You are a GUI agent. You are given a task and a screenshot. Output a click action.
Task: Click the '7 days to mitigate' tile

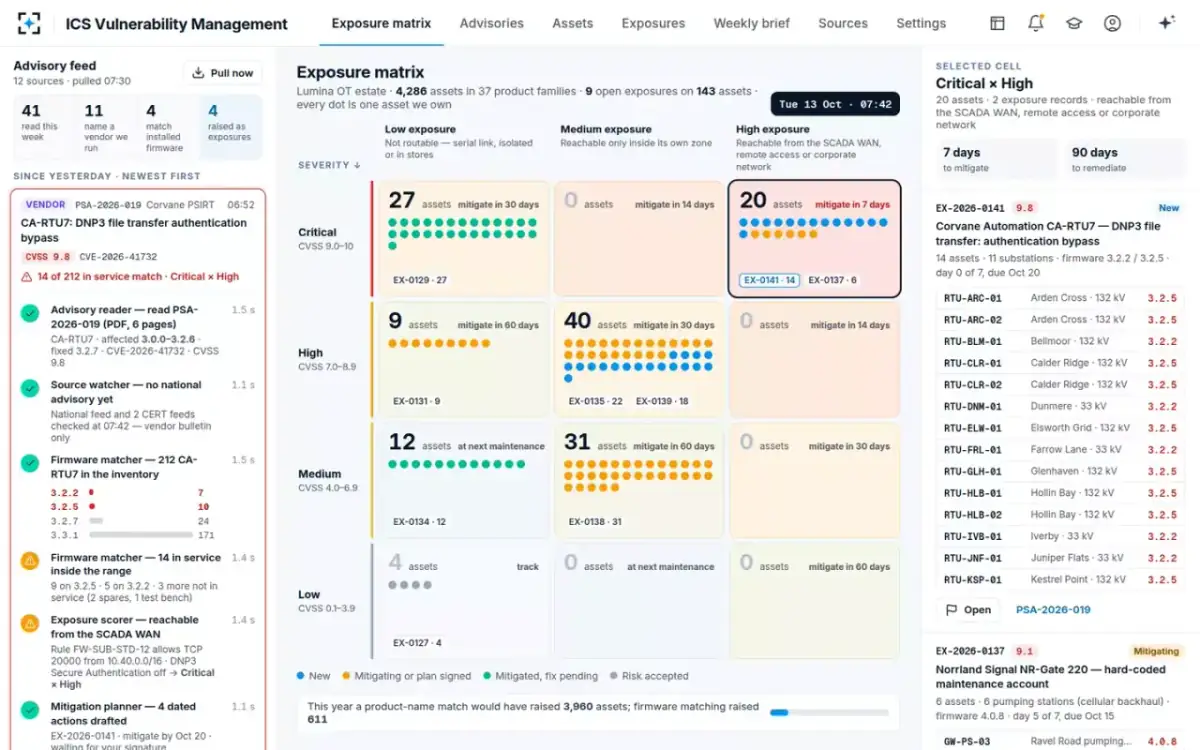[994, 159]
